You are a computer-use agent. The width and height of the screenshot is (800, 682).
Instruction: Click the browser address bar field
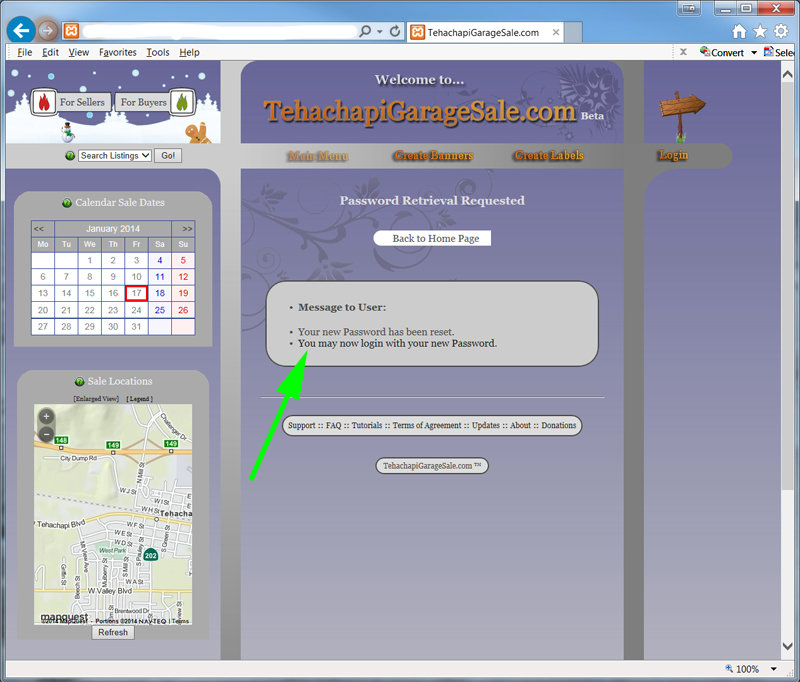coord(219,32)
